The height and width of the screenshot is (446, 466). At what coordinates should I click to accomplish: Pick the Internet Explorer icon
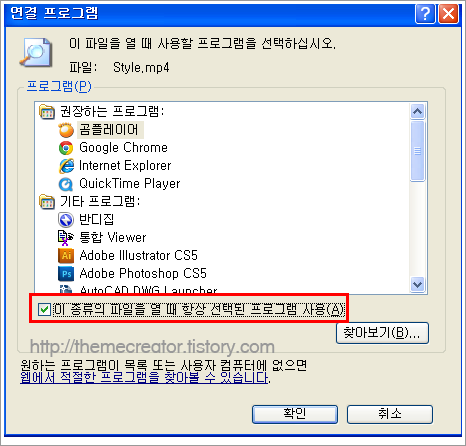tap(66, 166)
